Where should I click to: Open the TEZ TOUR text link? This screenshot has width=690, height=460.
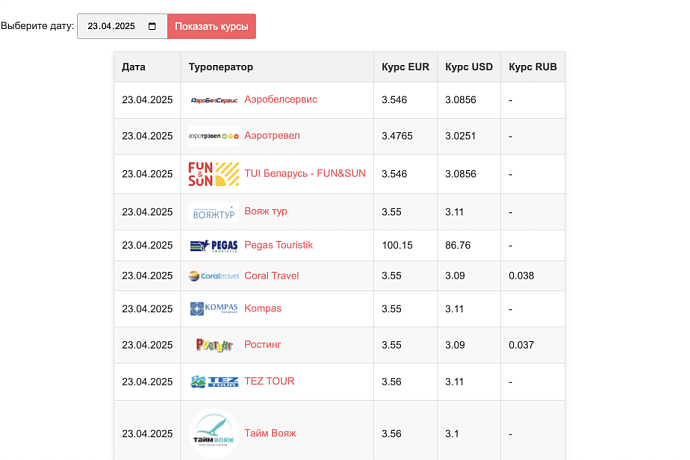coord(269,382)
